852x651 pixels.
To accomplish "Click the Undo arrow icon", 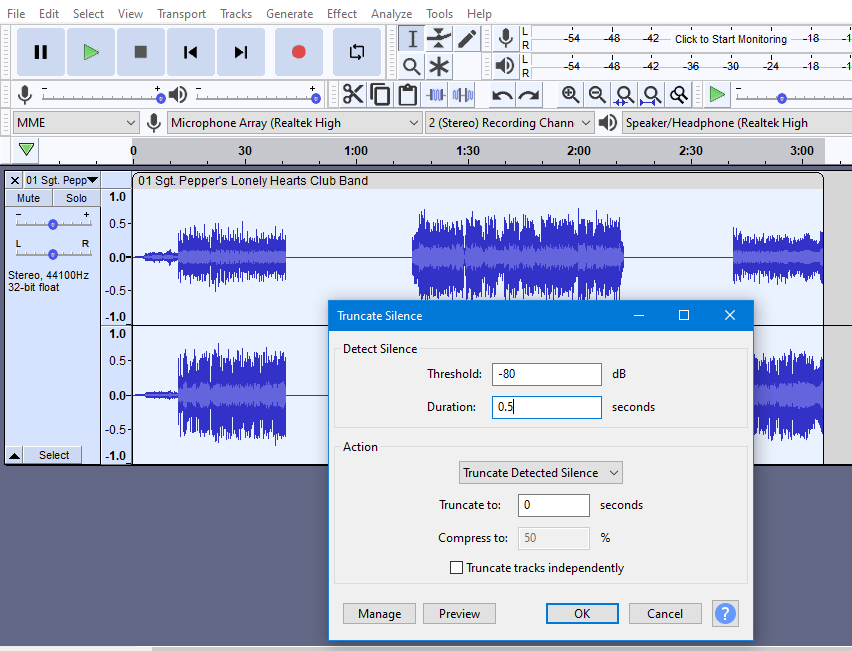I will pos(502,96).
